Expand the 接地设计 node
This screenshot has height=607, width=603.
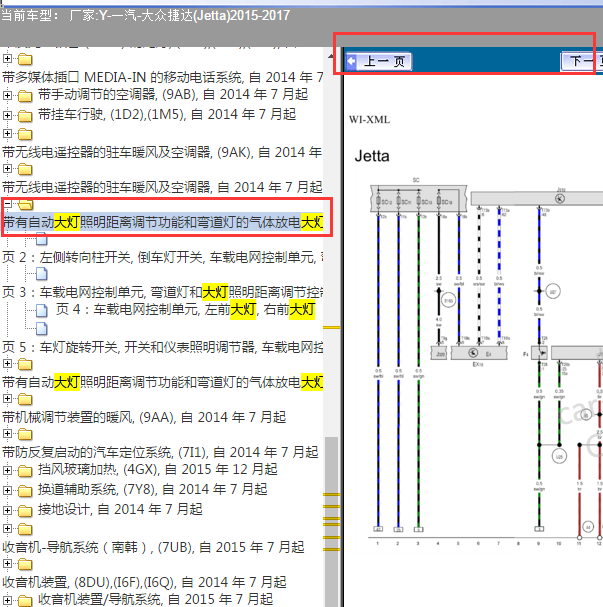pyautogui.click(x=7, y=510)
